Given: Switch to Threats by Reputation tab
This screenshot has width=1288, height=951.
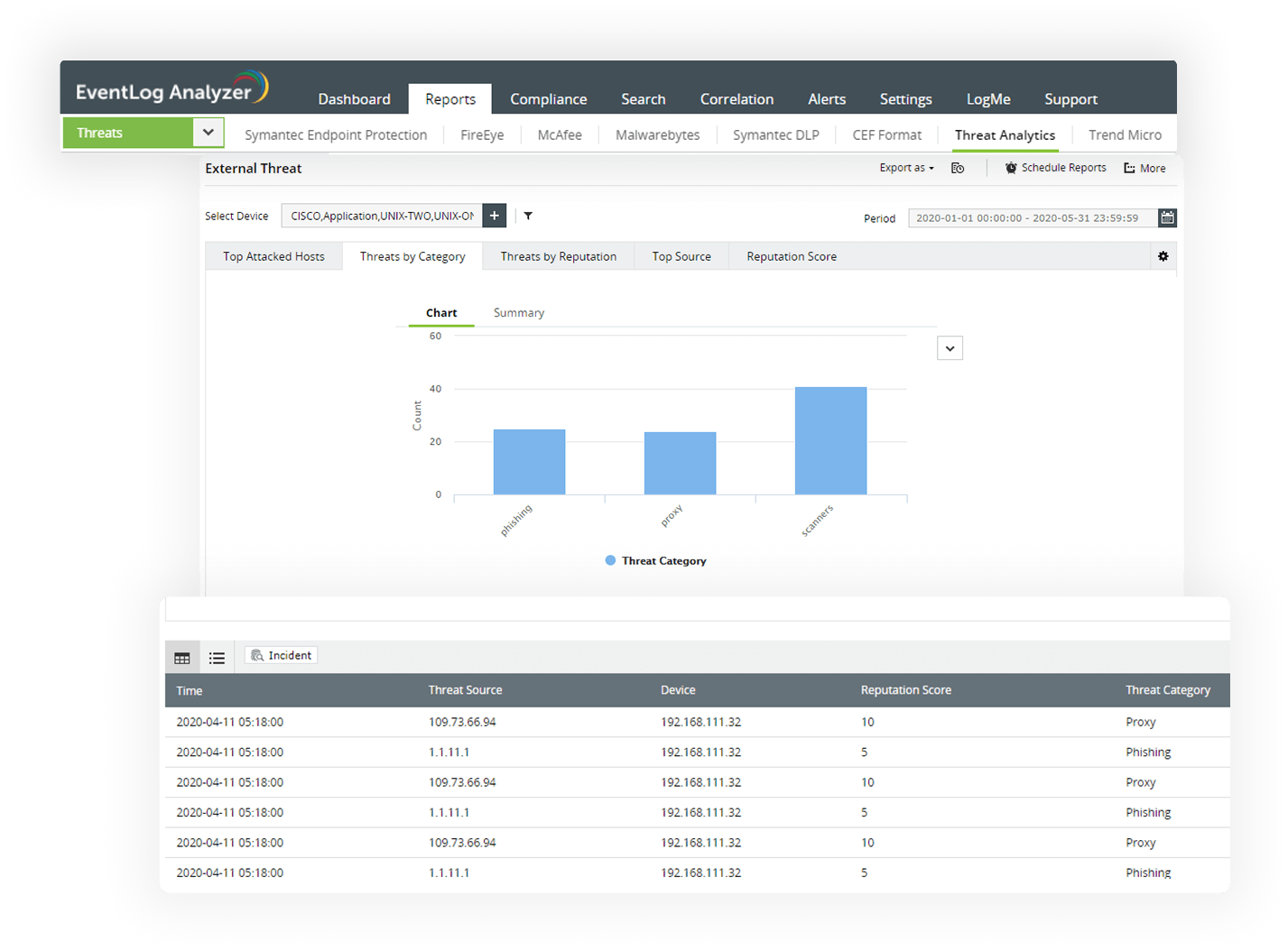Looking at the screenshot, I should point(558,256).
